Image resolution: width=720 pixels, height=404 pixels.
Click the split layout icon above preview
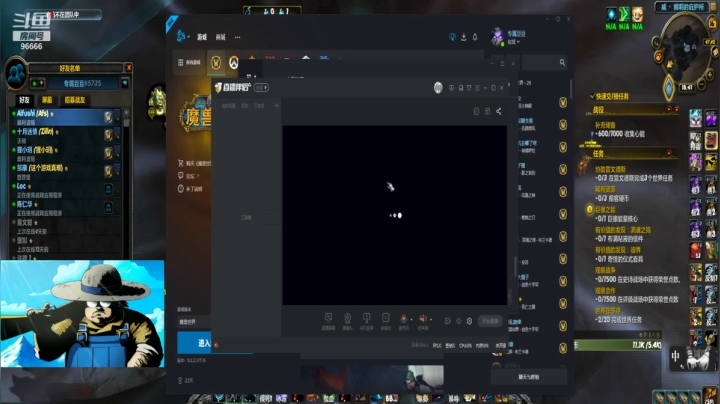pos(487,111)
